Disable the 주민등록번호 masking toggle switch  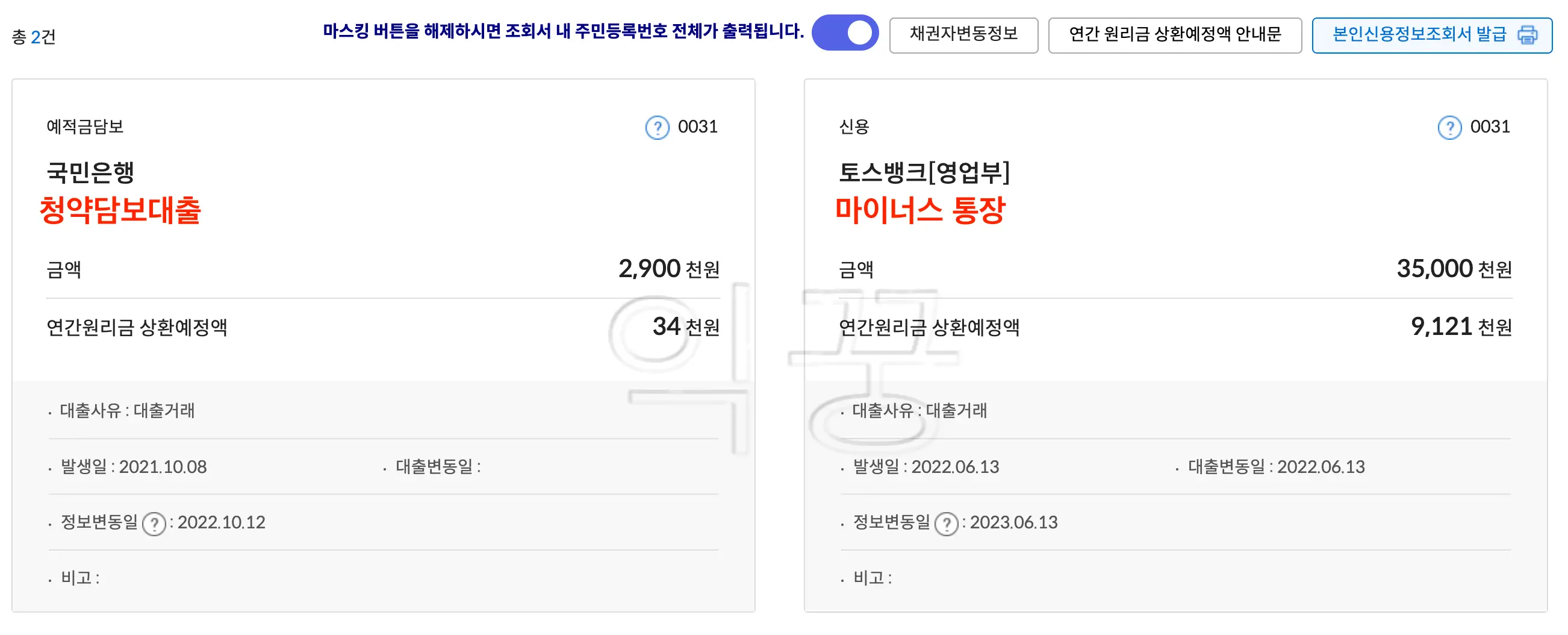(846, 35)
